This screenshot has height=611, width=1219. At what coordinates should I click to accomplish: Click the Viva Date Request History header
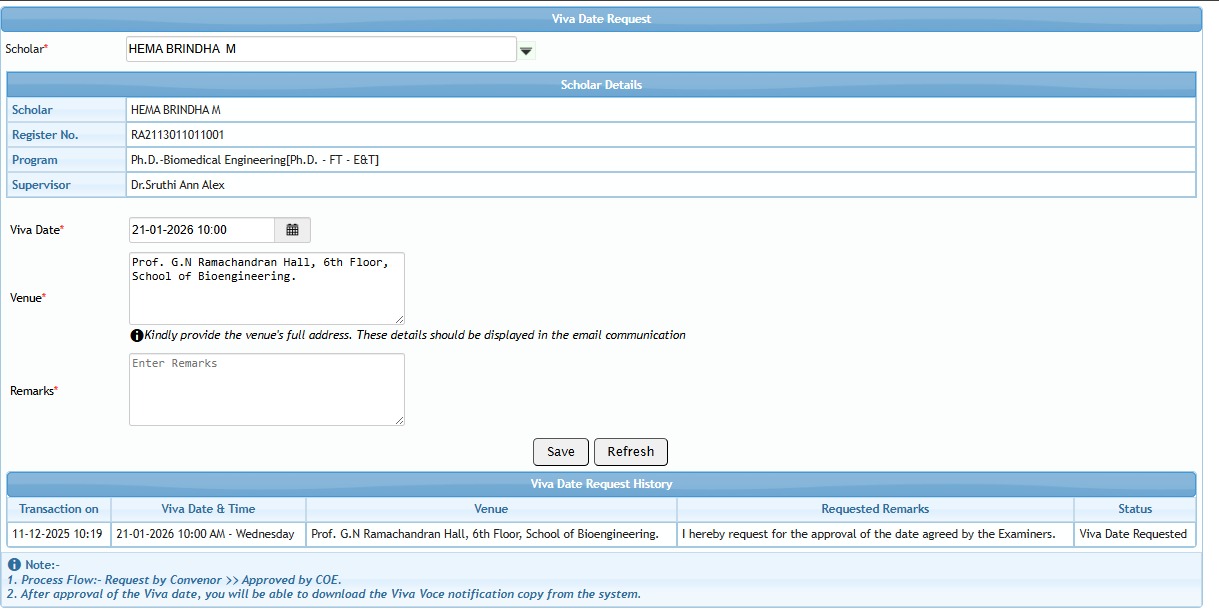[601, 484]
